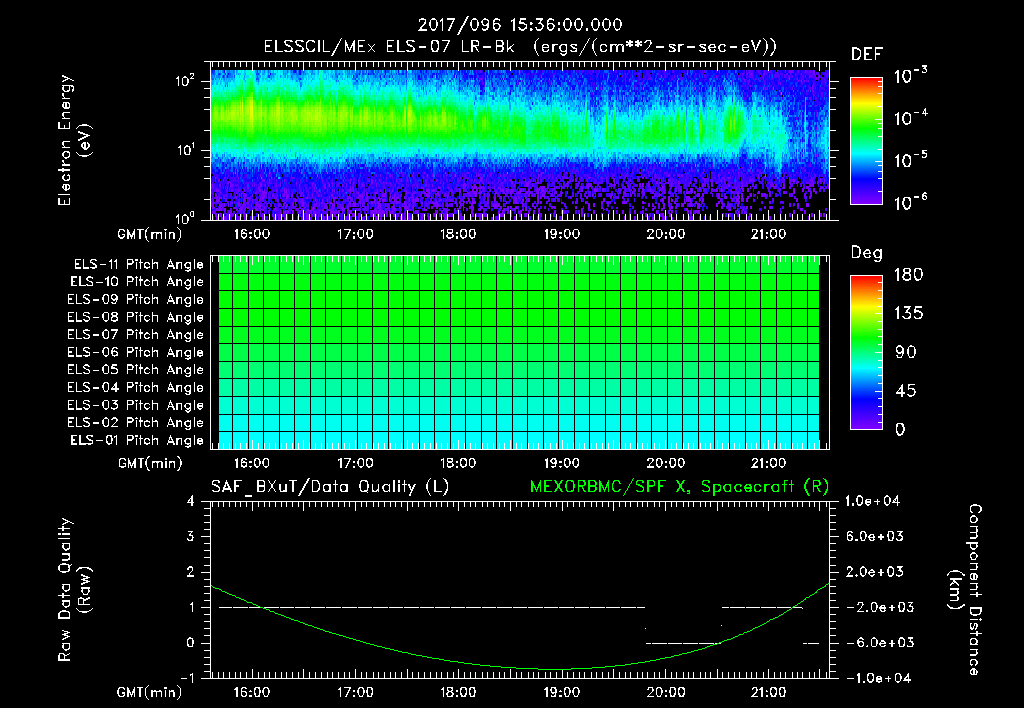Image resolution: width=1024 pixels, height=708 pixels.
Task: Select the ELS-07 Pitch Angle row label
Action: click(136, 334)
